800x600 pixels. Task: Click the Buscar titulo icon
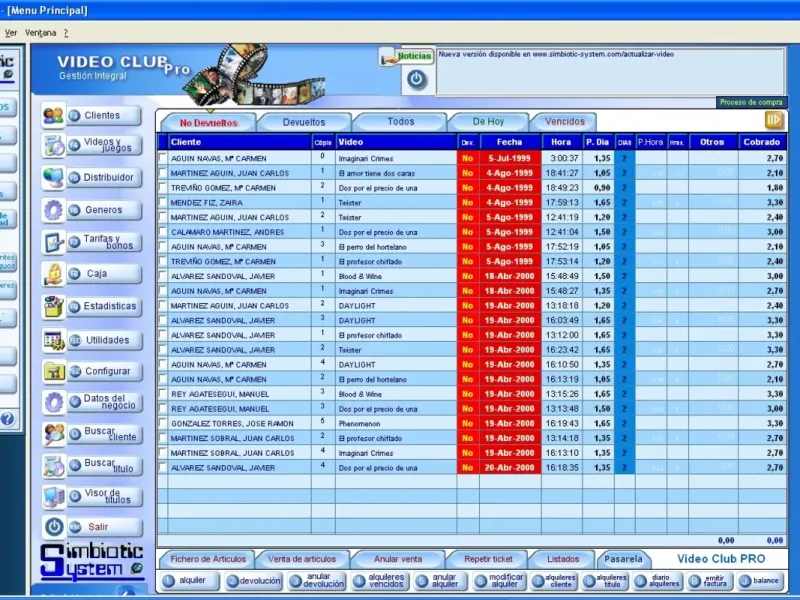(x=54, y=466)
